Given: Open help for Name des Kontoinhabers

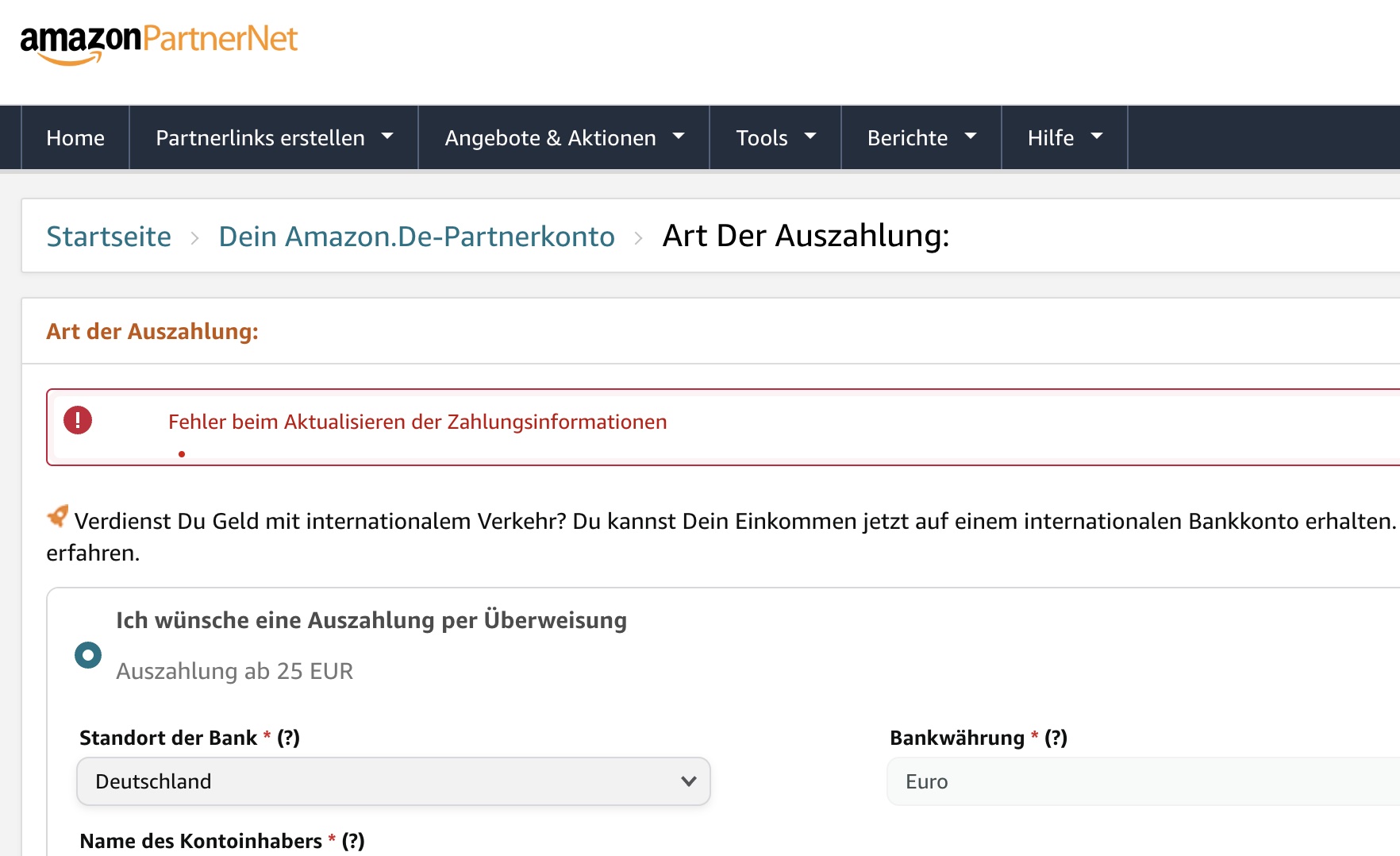Looking at the screenshot, I should tap(354, 841).
